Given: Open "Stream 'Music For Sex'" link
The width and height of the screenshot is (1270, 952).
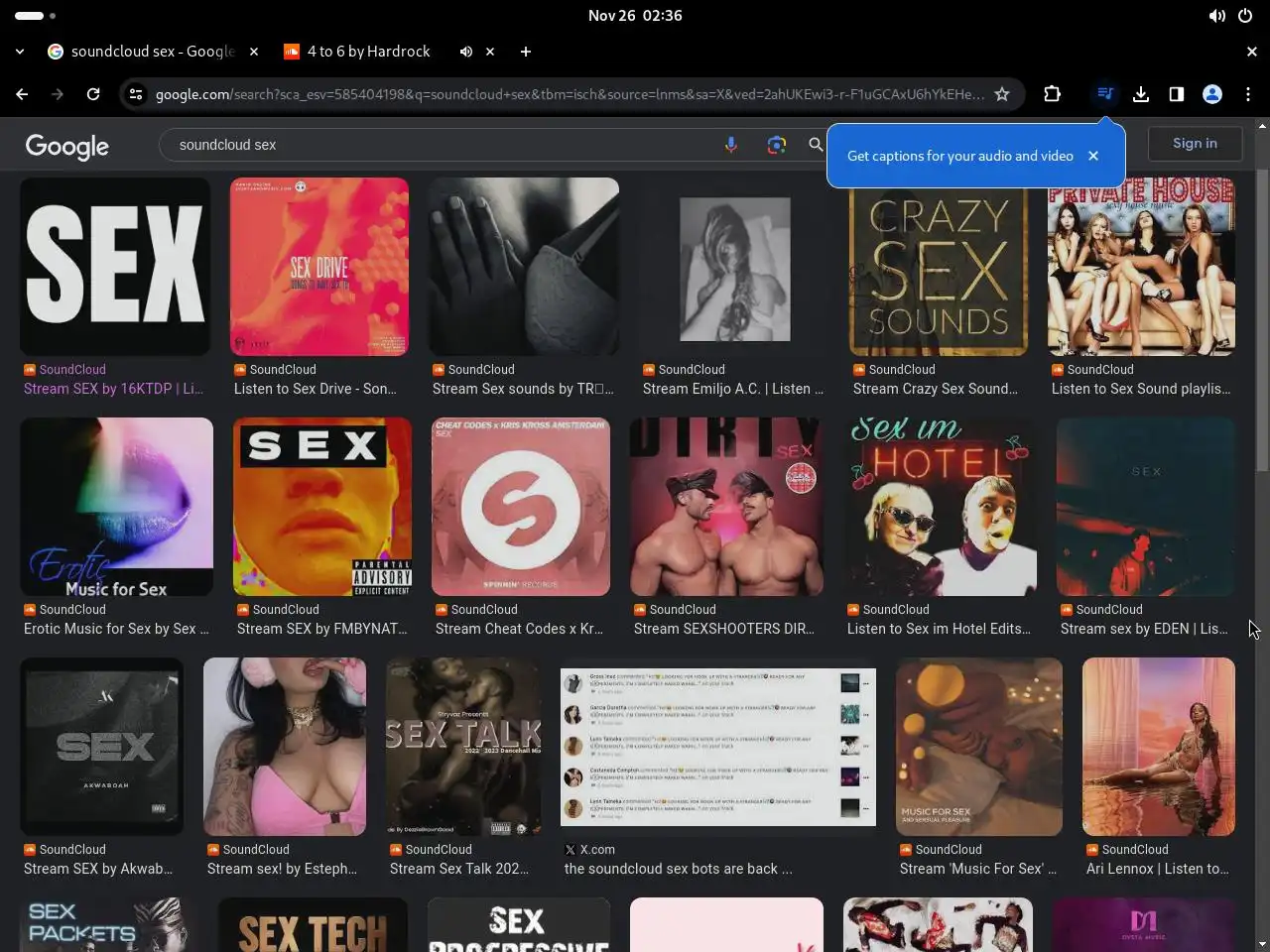Looking at the screenshot, I should tap(978, 869).
